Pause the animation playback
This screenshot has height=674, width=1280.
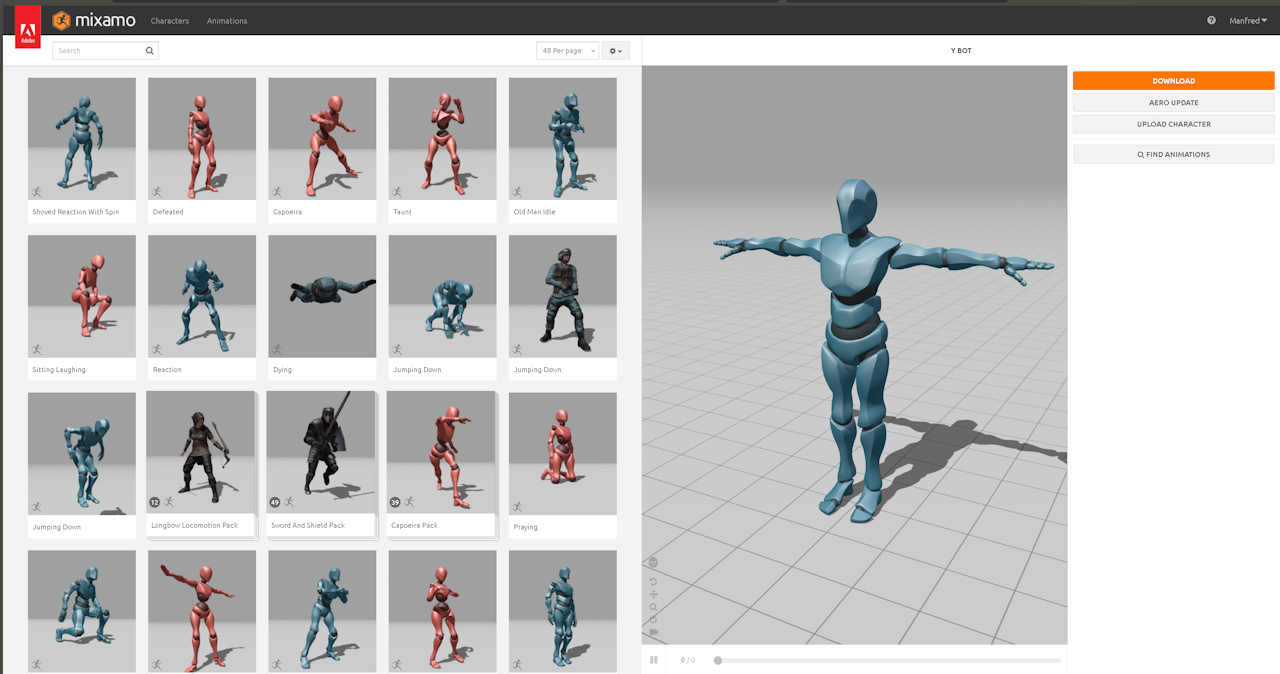pos(654,660)
